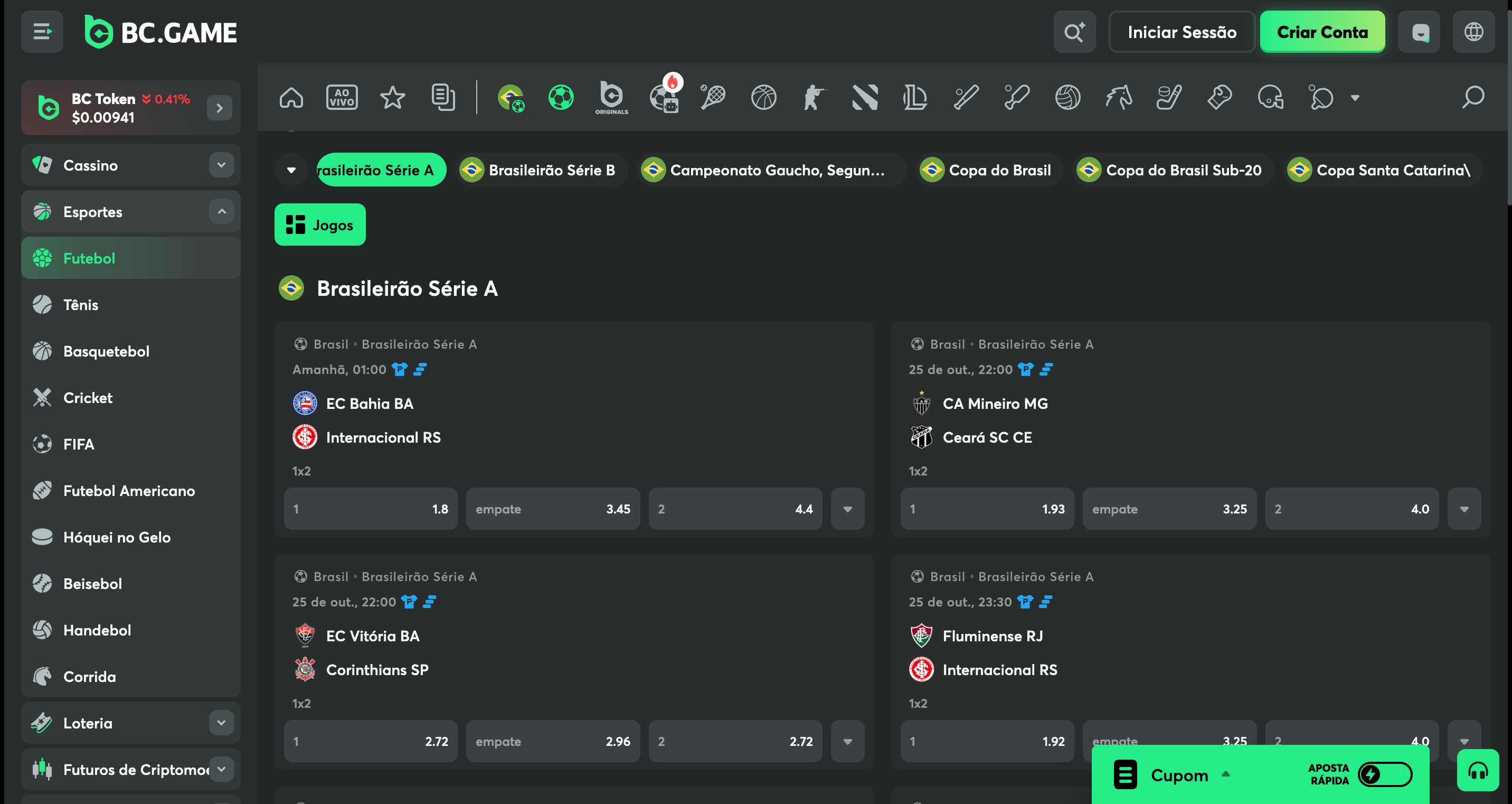Bet on Internacional away at 4.4

point(735,509)
